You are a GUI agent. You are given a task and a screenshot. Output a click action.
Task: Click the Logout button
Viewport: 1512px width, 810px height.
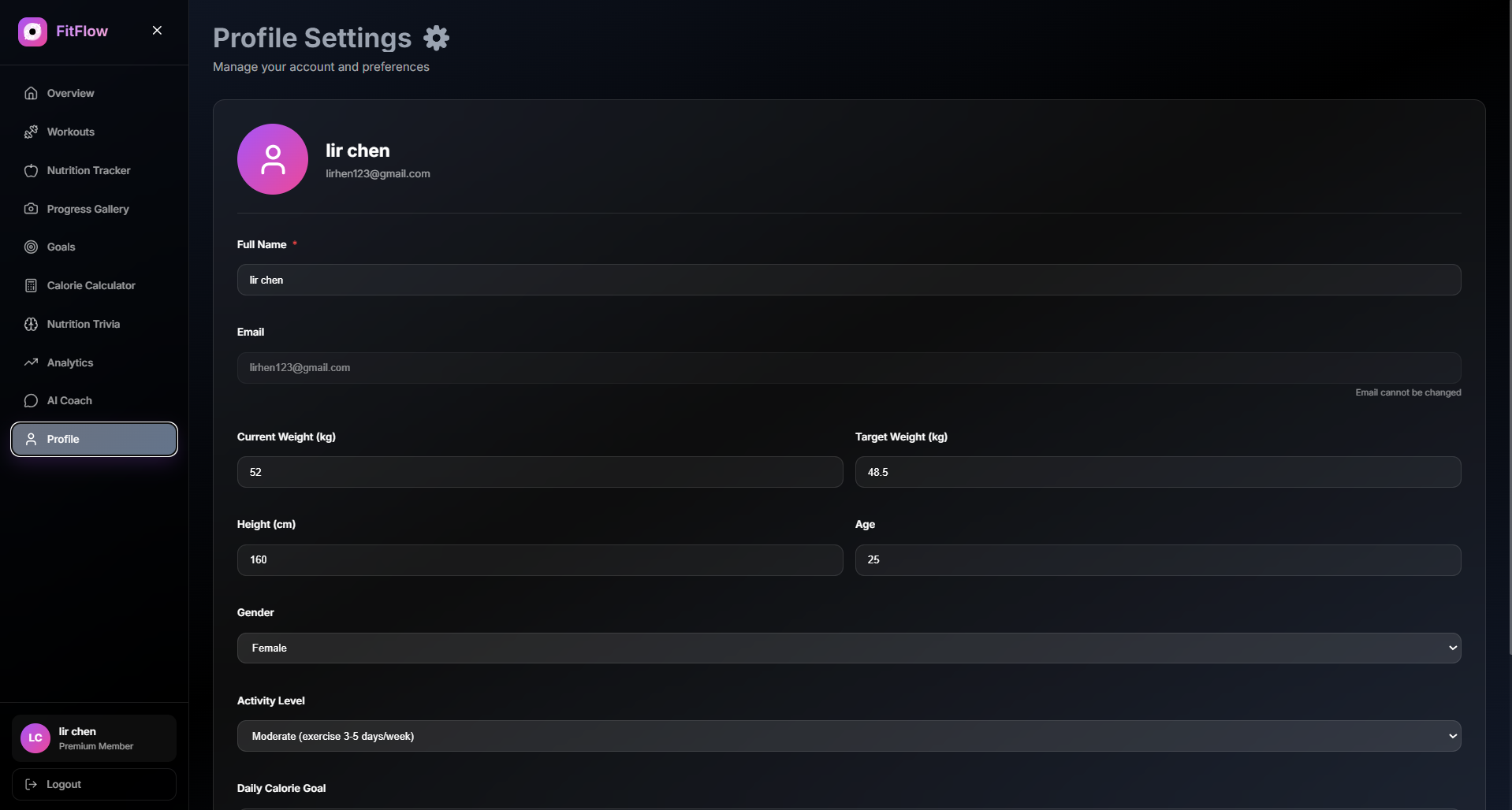pyautogui.click(x=94, y=784)
